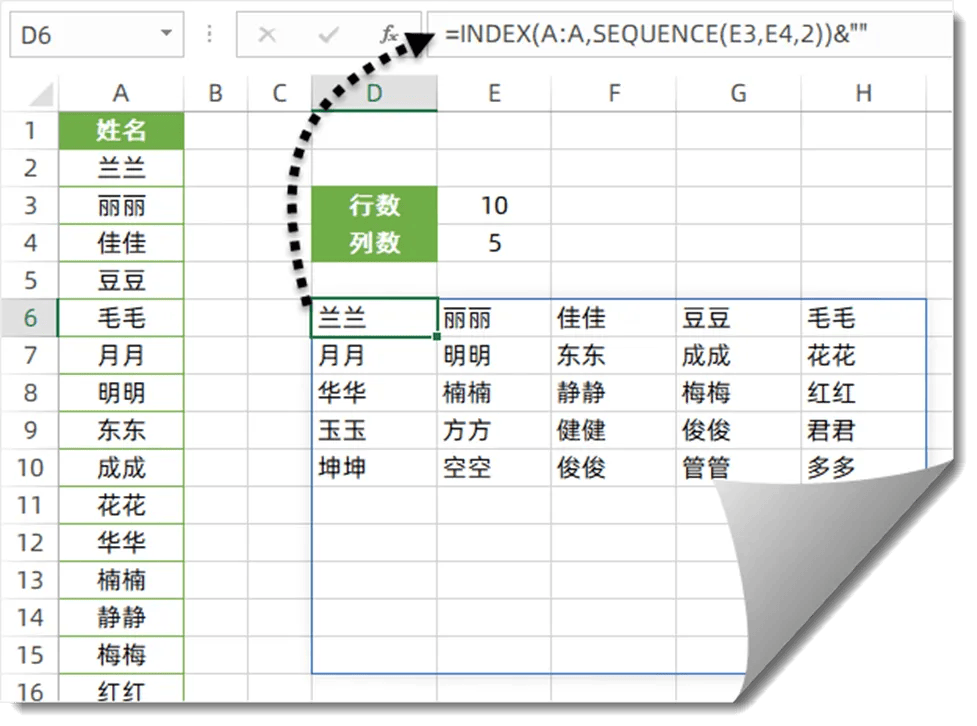Click cell E10 containing 空空
This screenshot has height=726, width=977.
coord(494,468)
